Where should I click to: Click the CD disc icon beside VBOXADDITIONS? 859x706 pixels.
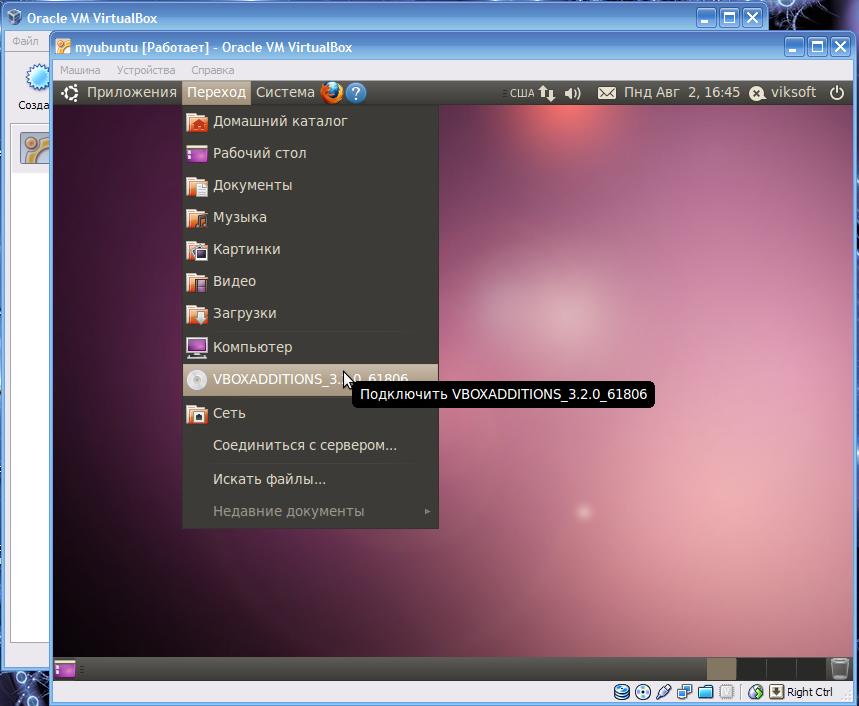pos(197,379)
